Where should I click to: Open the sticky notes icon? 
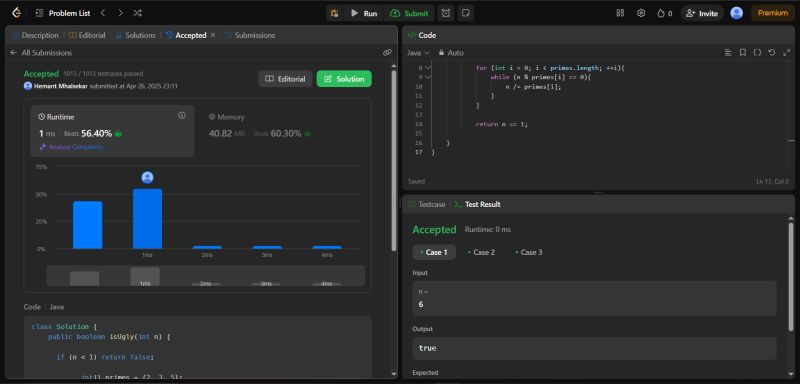pyautogui.click(x=465, y=13)
